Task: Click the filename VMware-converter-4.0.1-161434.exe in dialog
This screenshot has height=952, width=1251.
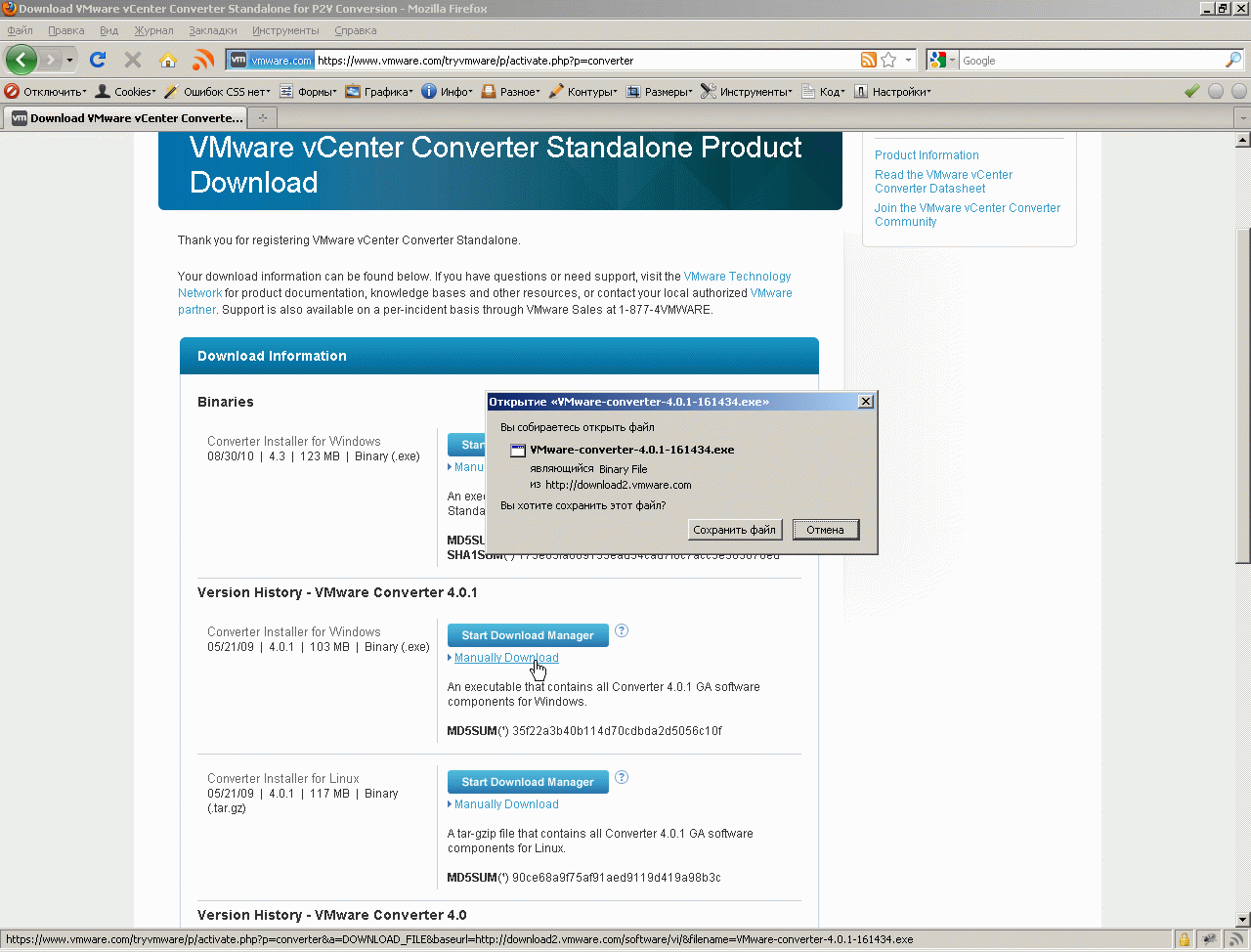Action: point(632,450)
